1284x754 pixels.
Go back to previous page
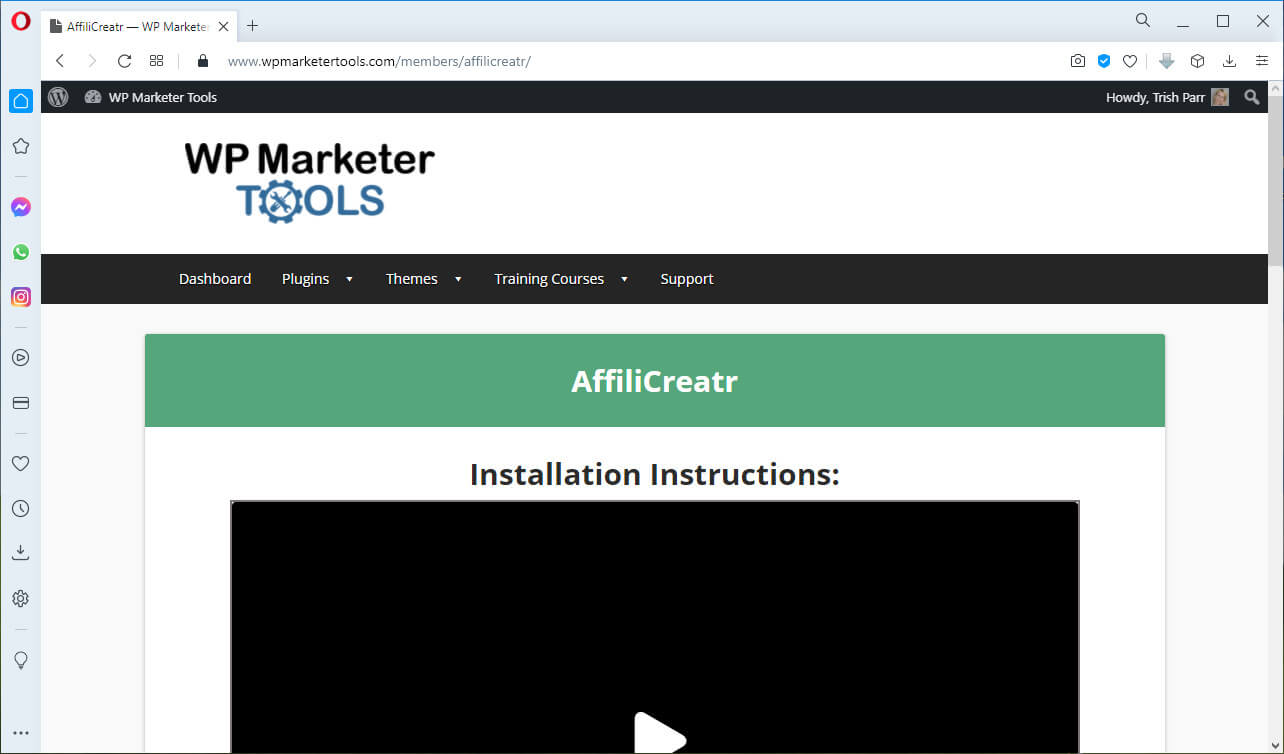coord(60,61)
